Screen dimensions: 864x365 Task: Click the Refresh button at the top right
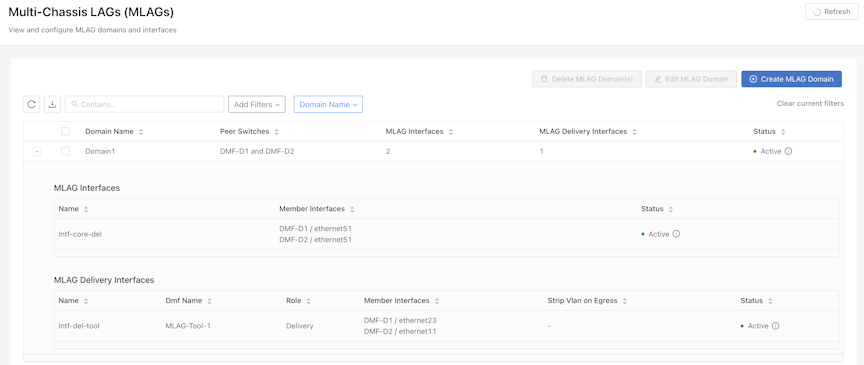831,12
